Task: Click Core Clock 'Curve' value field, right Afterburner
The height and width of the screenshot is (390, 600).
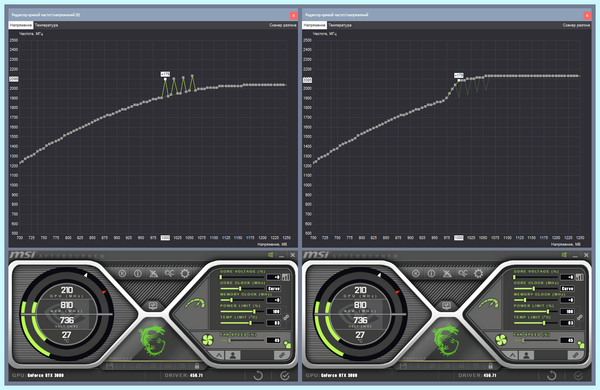Action: click(567, 289)
